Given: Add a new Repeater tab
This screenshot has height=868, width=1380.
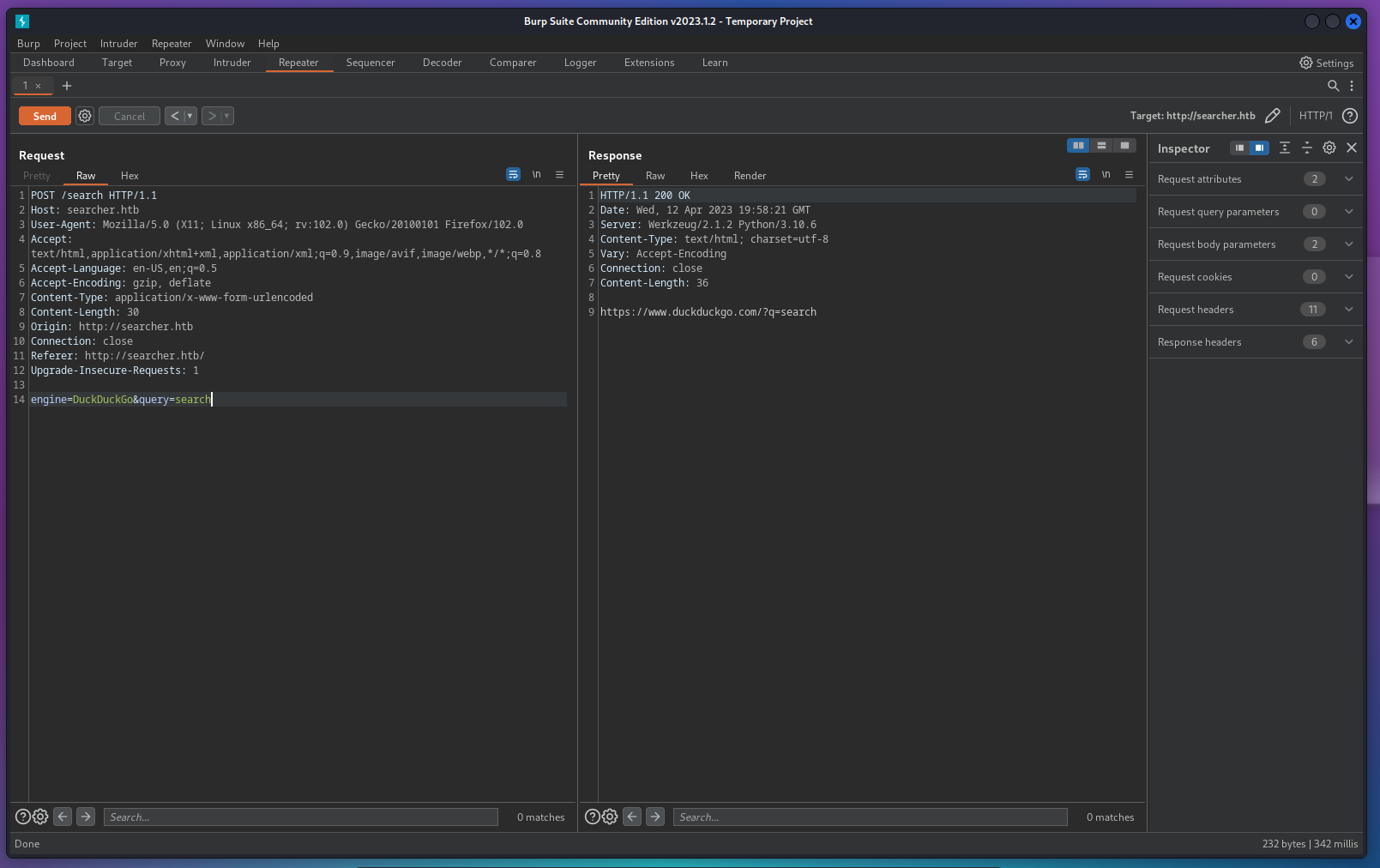Looking at the screenshot, I should click(67, 86).
